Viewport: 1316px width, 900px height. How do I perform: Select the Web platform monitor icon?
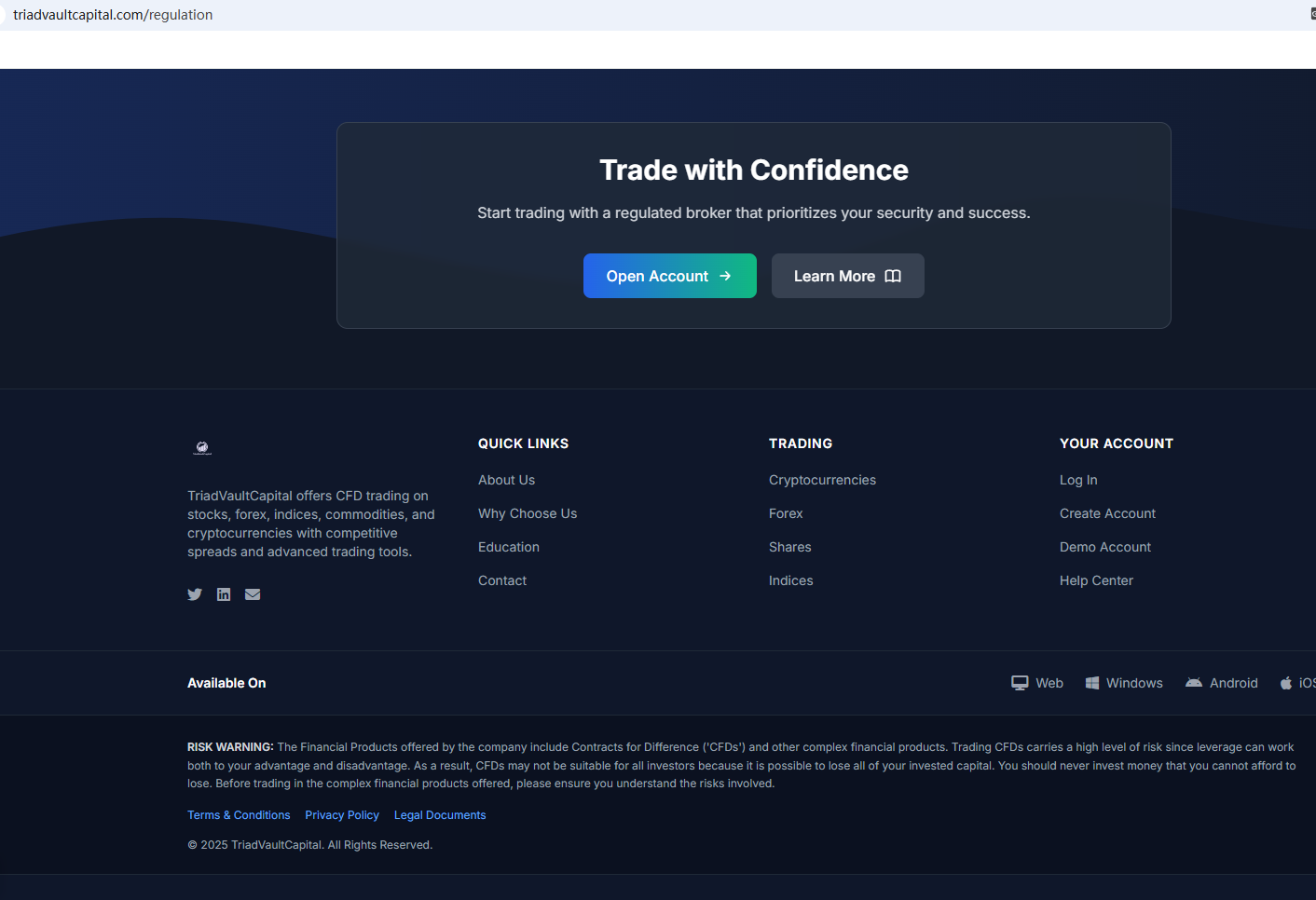pyautogui.click(x=1020, y=683)
